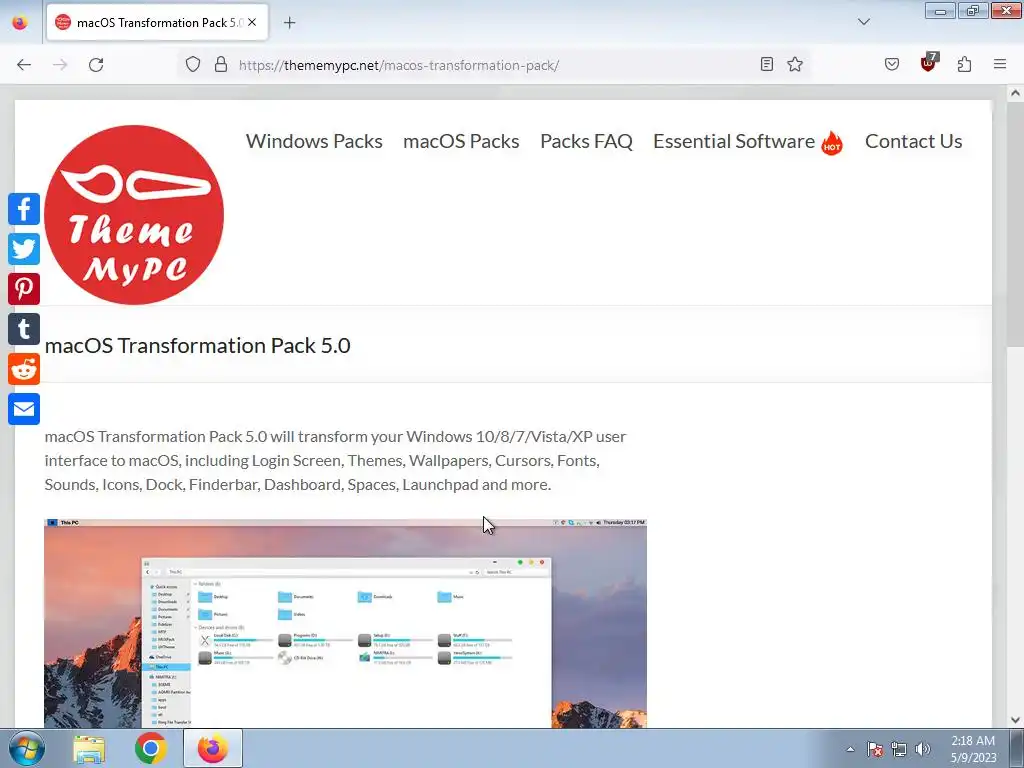Click the vertical scrollbar thumb

pyautogui.click(x=1015, y=223)
